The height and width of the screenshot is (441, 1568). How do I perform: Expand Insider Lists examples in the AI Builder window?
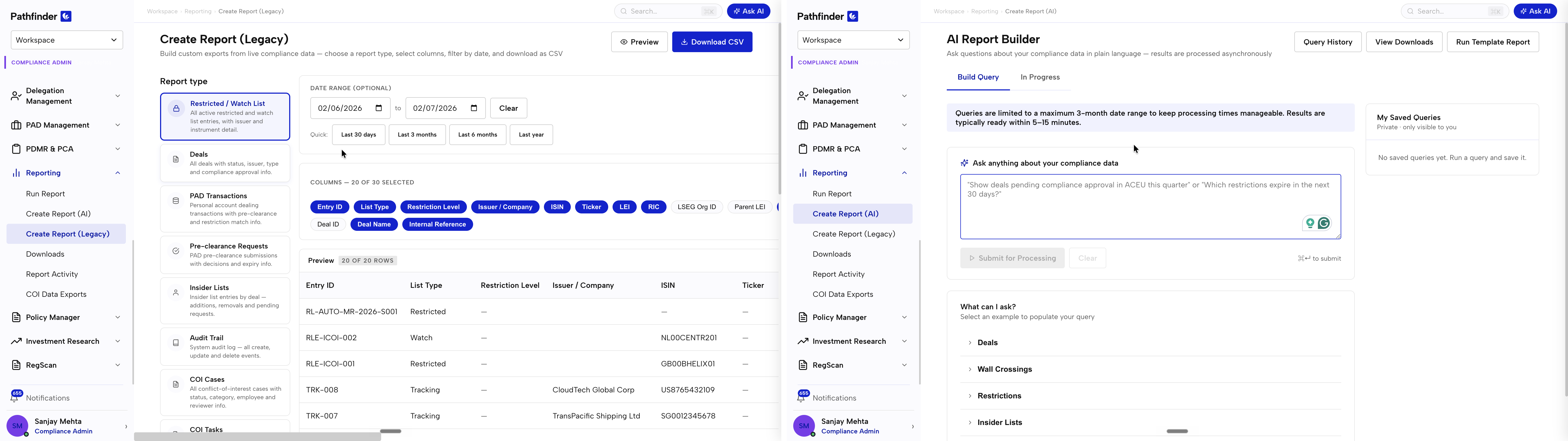[1150, 423]
